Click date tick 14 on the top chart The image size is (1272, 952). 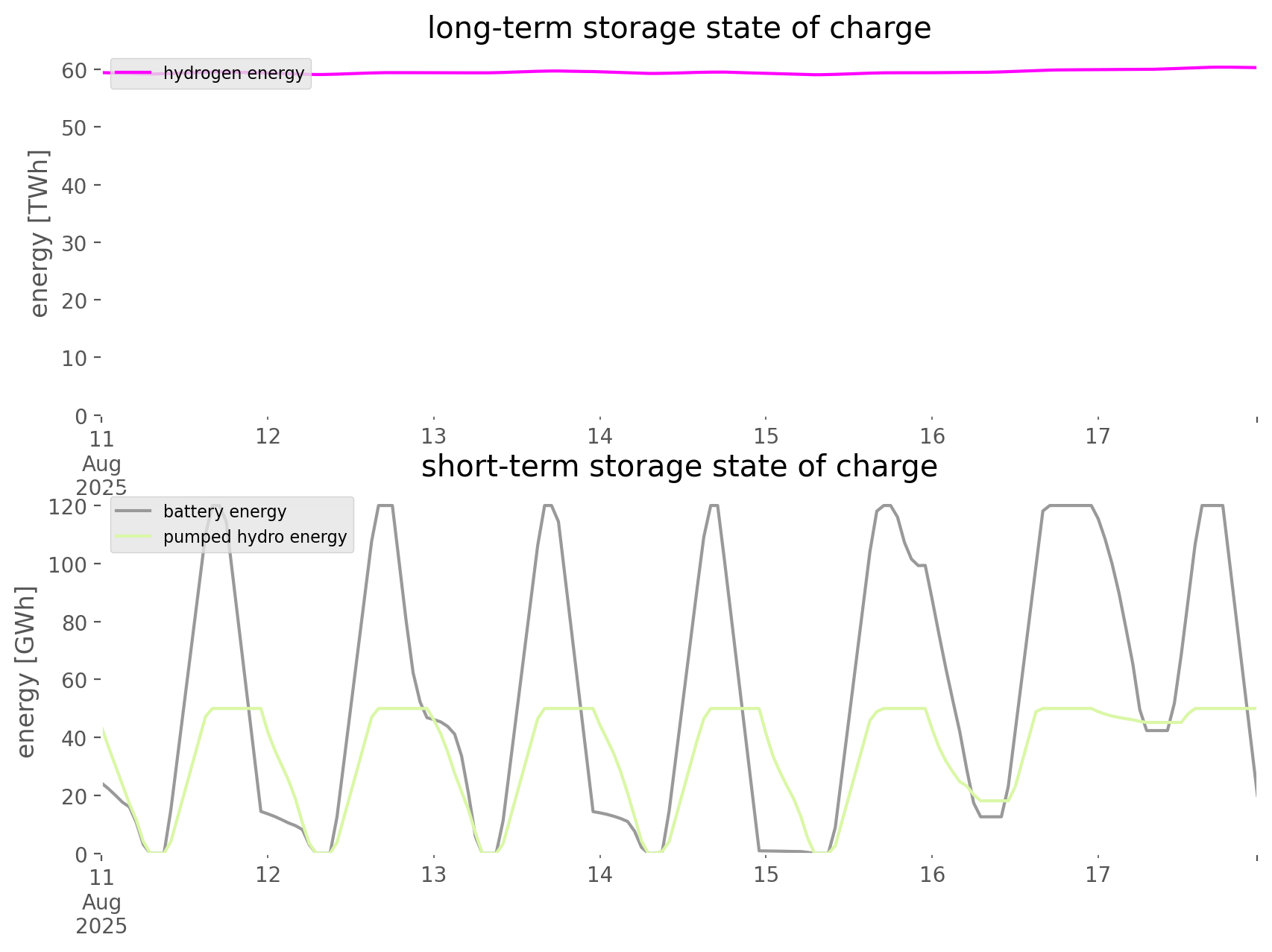[x=599, y=436]
